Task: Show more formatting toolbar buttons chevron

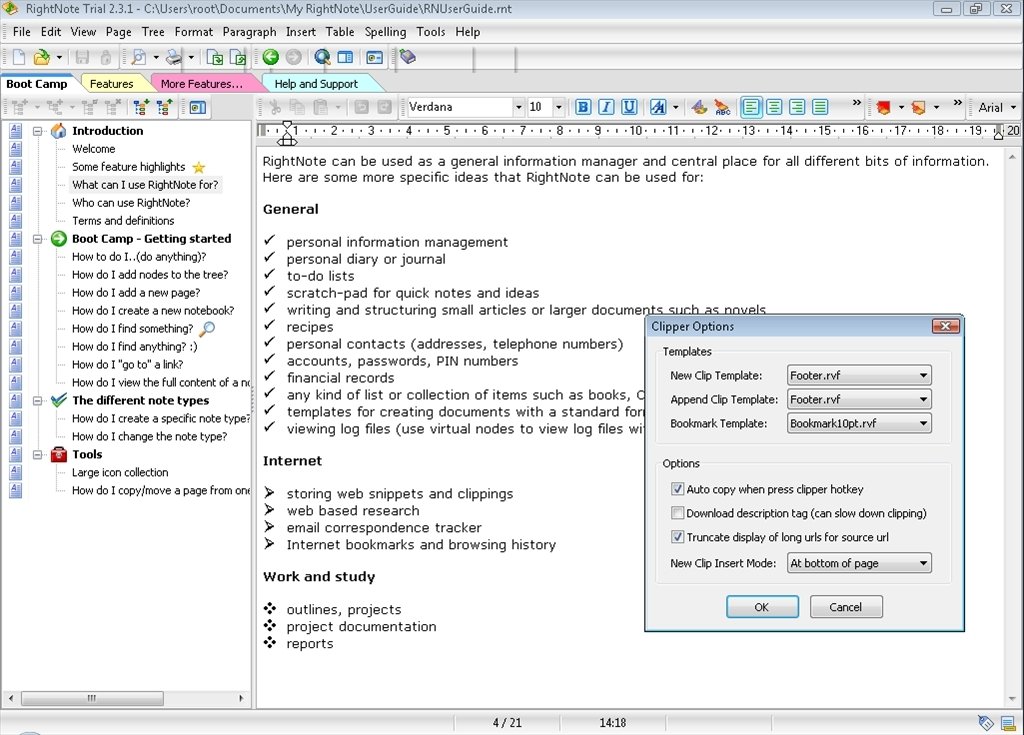Action: click(856, 103)
